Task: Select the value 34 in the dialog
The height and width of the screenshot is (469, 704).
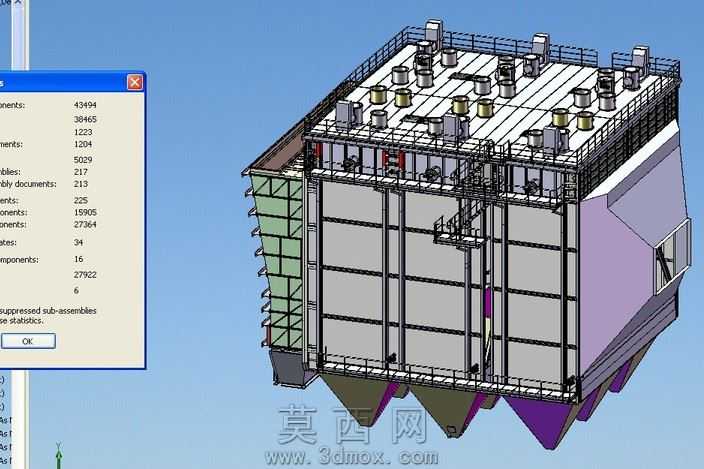Action: 79,242
